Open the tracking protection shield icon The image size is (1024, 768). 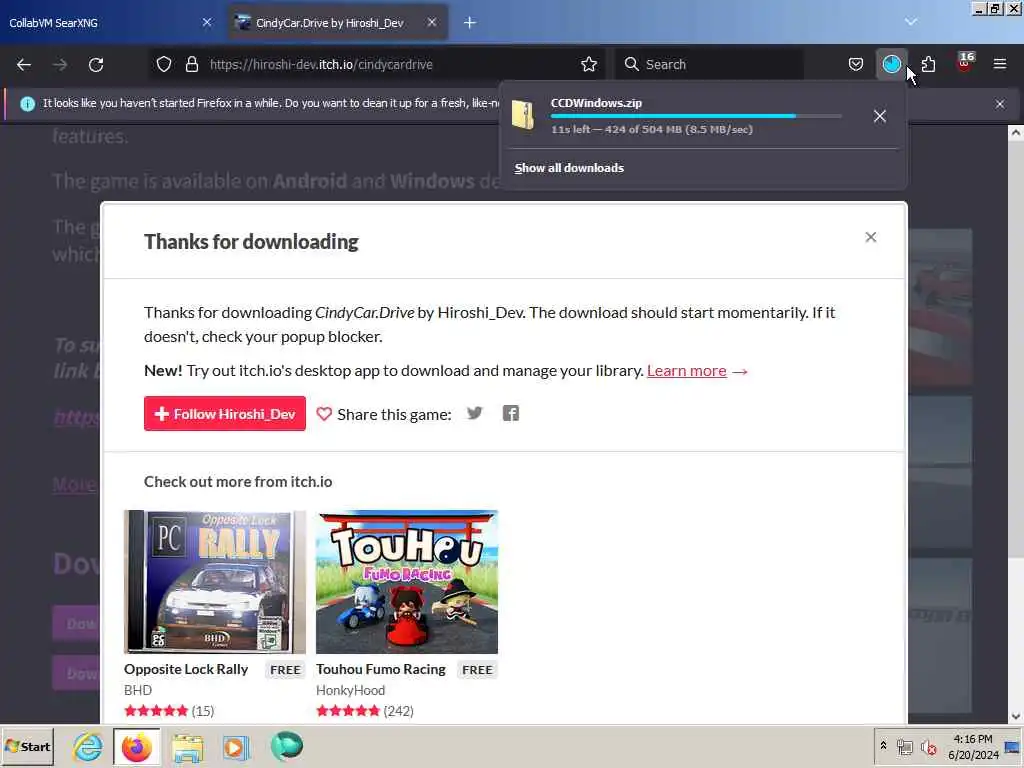pos(164,65)
